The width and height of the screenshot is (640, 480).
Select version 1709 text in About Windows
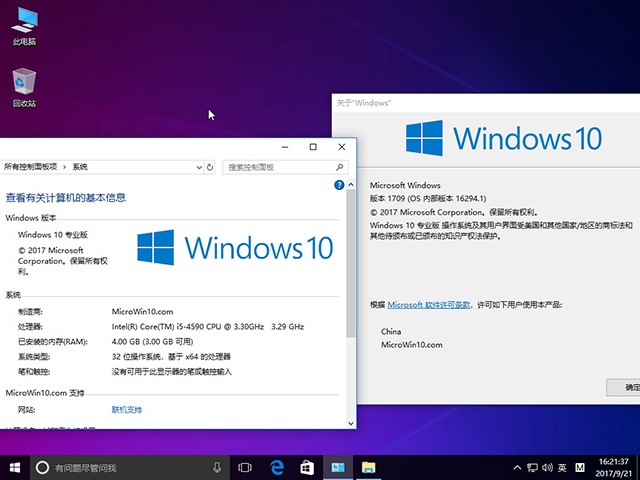click(428, 198)
